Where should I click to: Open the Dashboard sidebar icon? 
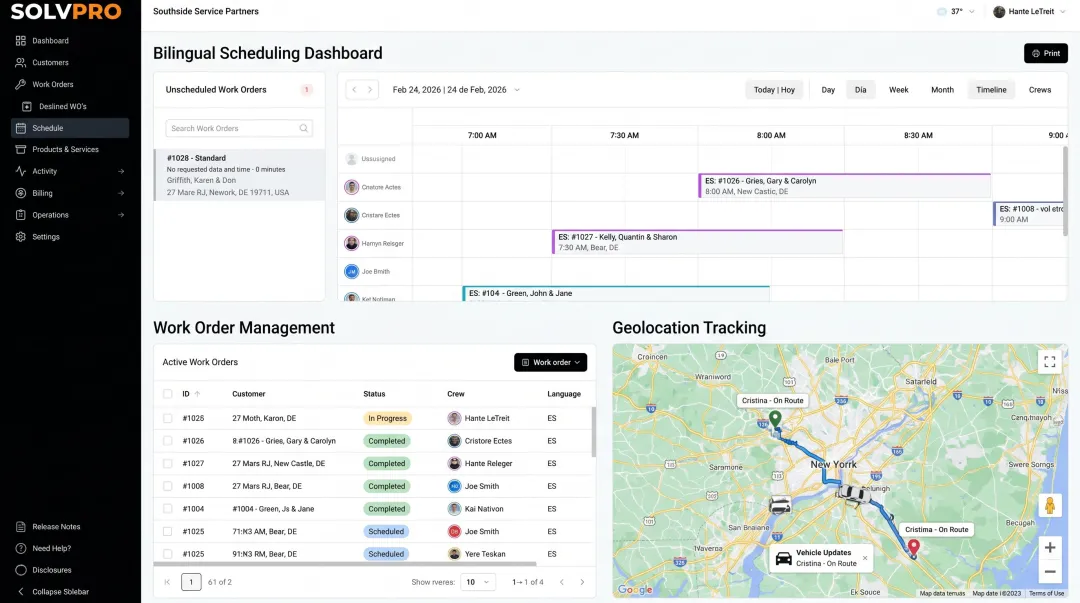(21, 41)
